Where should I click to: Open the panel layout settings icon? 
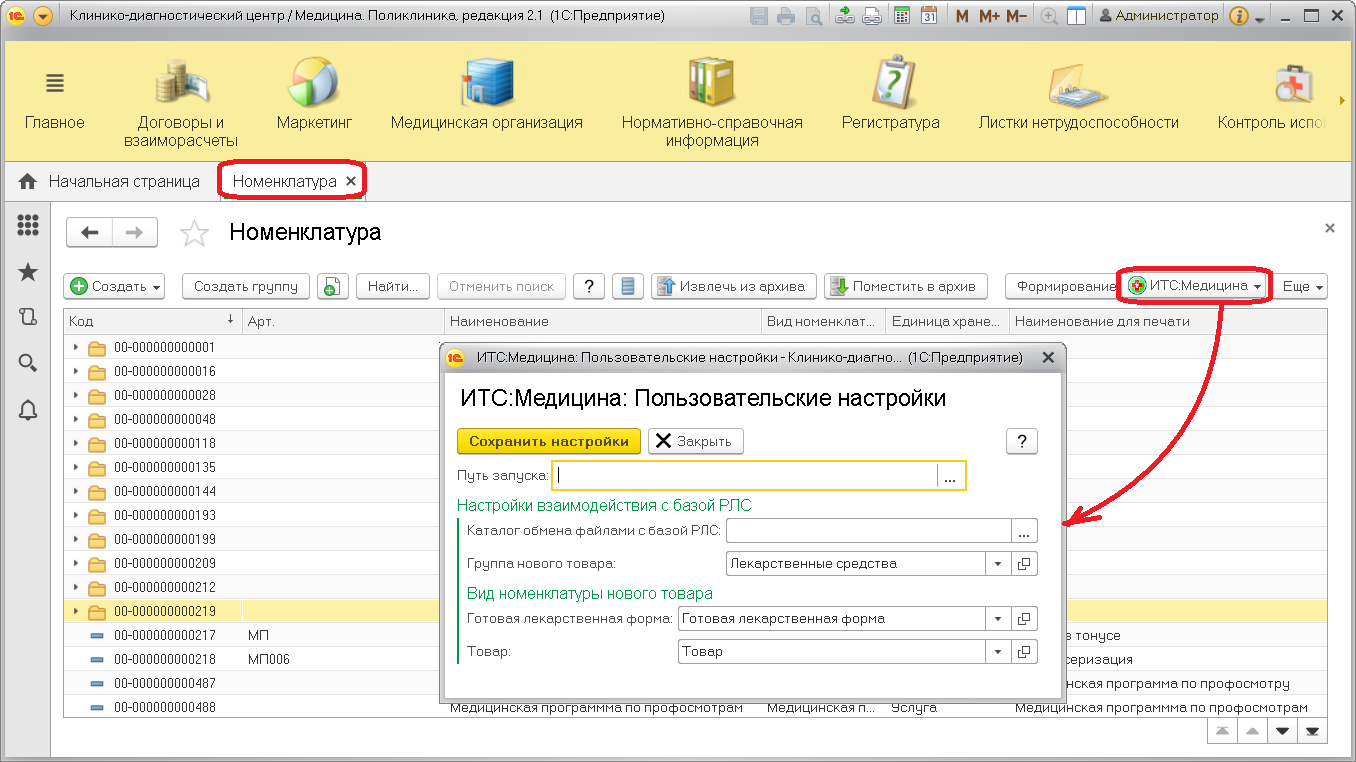click(1077, 16)
